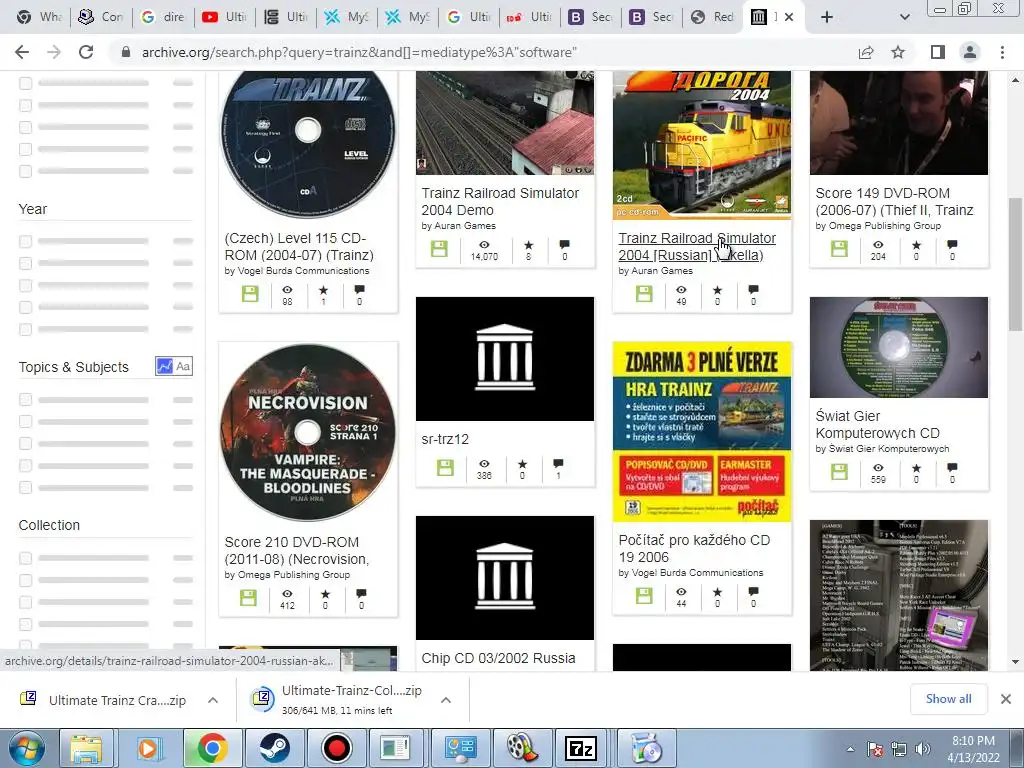Switch to the Google 'dire' tab
Viewport: 1024px width, 768px height.
[x=163, y=17]
